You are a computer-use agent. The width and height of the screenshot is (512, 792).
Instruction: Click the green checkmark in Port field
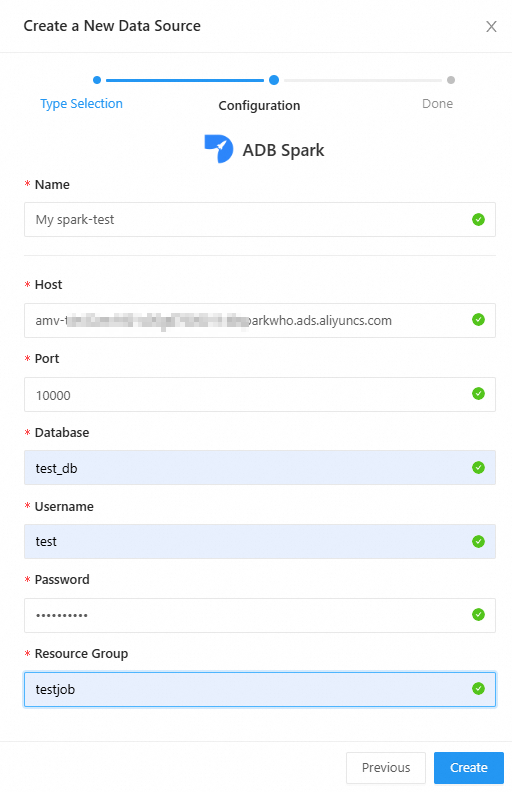478,393
